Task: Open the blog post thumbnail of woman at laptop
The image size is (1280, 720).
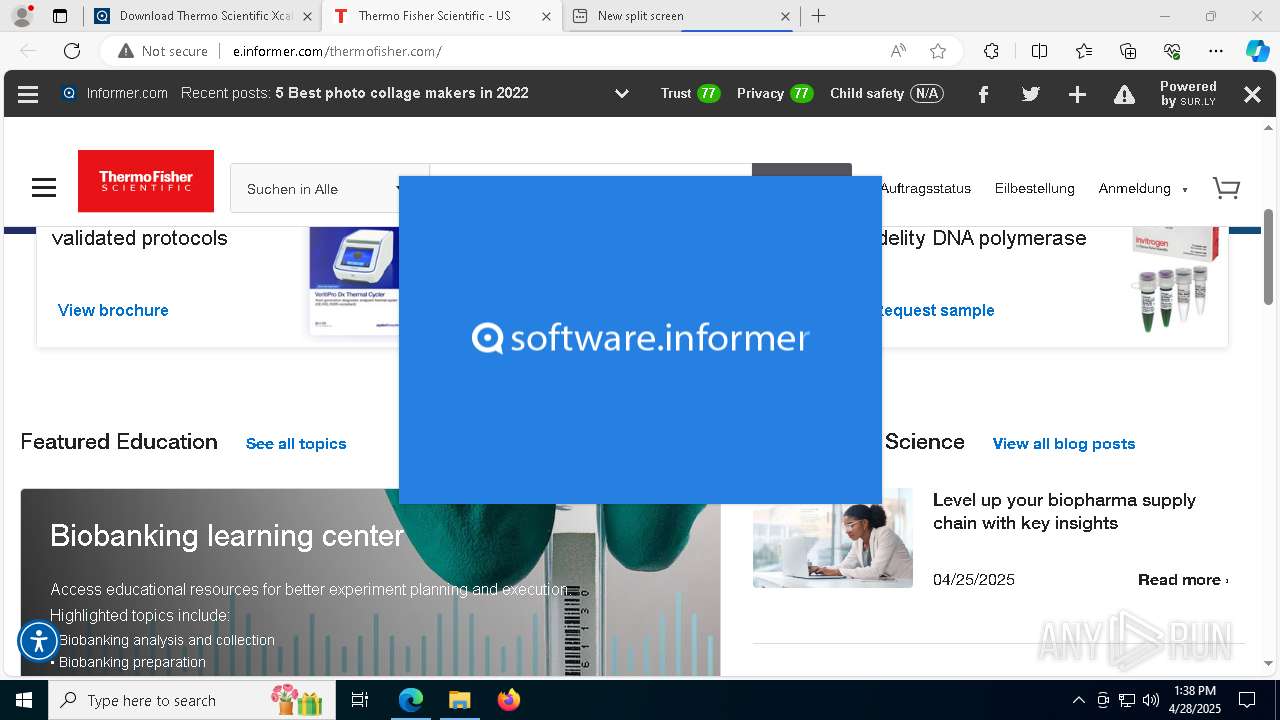Action: (x=833, y=538)
